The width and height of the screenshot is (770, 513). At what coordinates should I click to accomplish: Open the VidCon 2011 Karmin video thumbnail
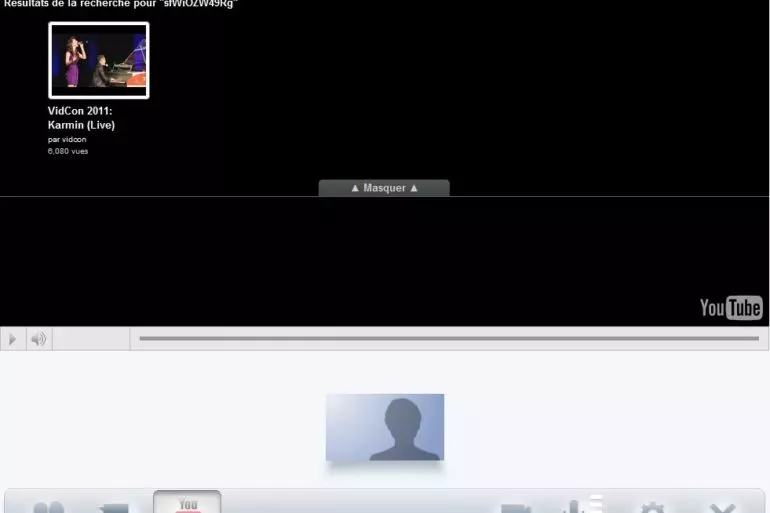(99, 60)
